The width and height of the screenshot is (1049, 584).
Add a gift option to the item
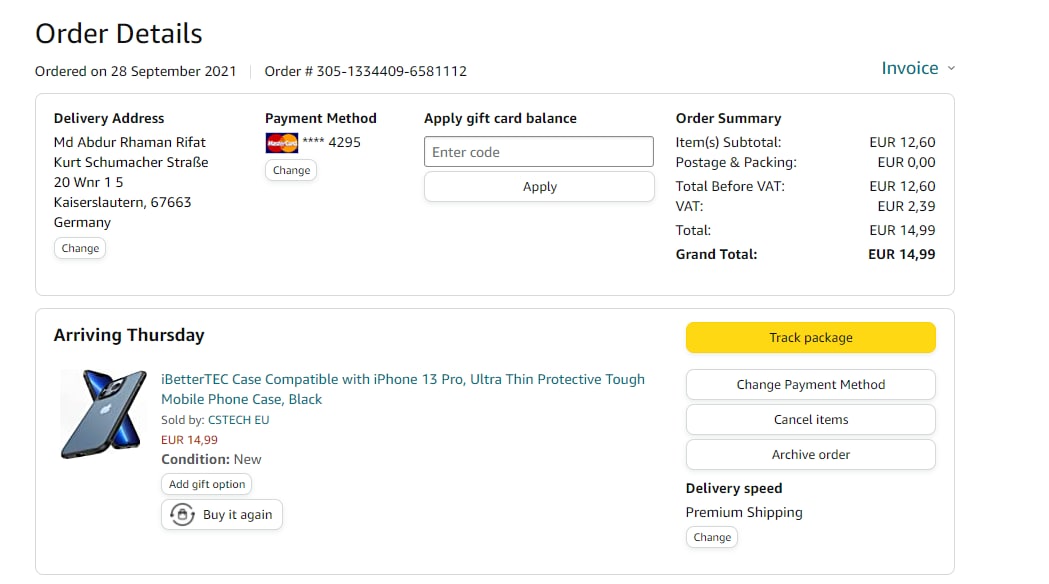coord(207,484)
